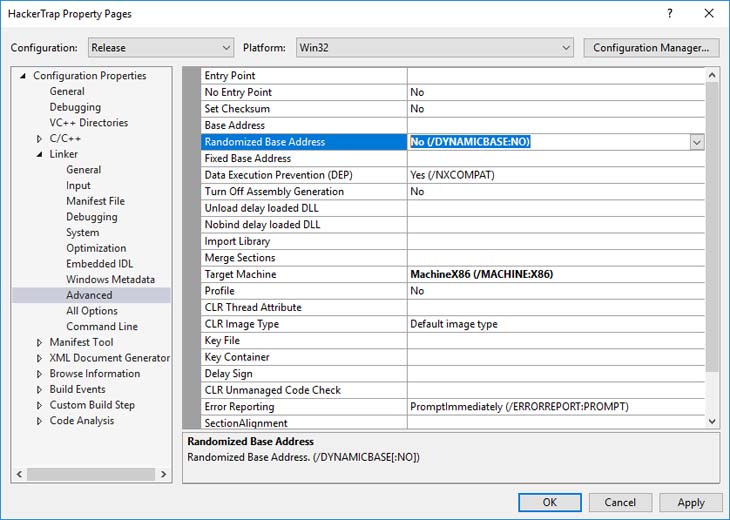Select the No Entry Point property row
730x520 pixels.
click(453, 92)
